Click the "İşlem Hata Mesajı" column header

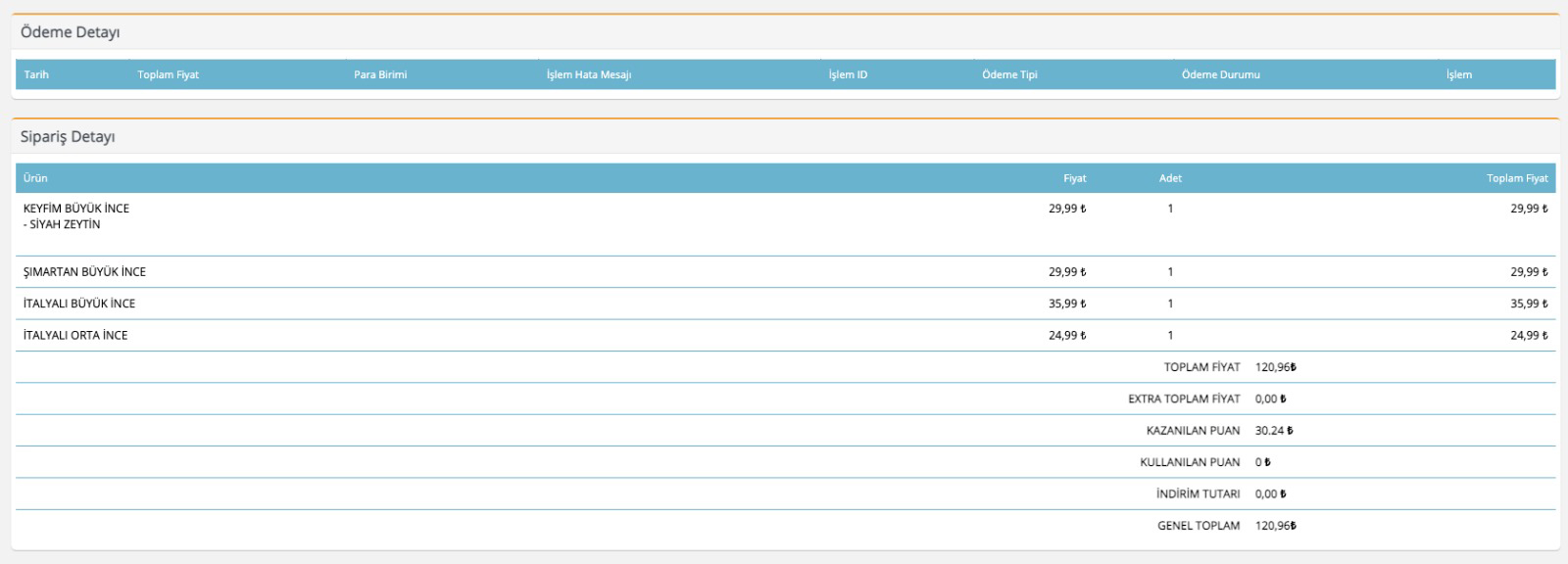589,74
